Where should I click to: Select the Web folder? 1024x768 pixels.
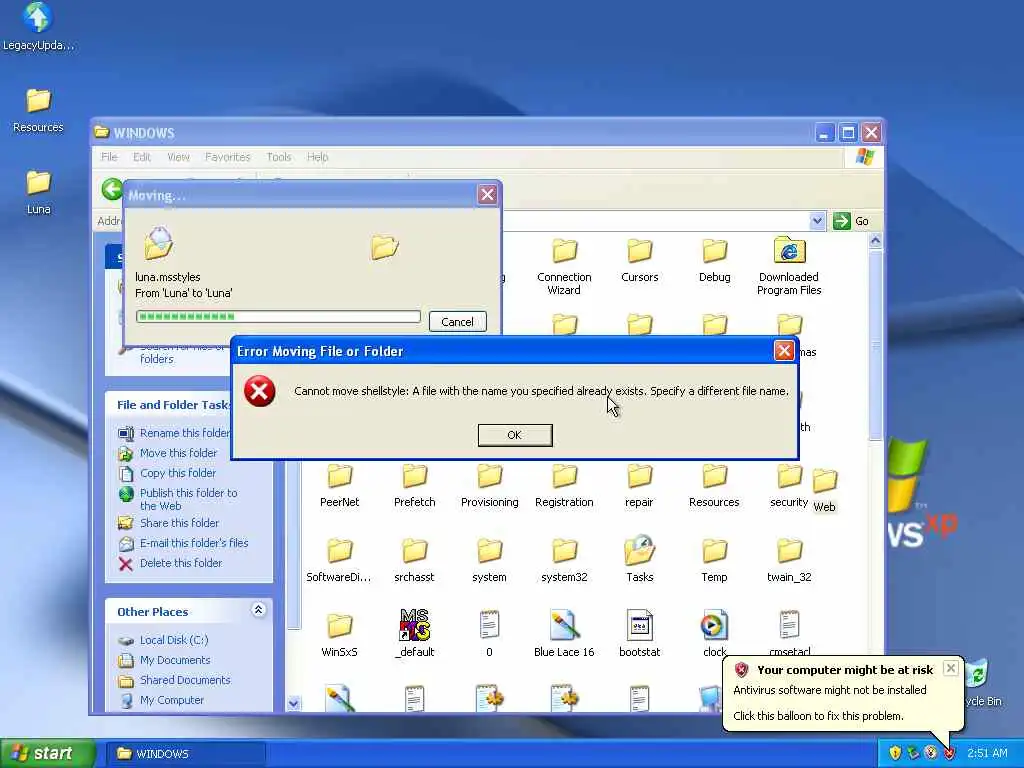pyautogui.click(x=824, y=490)
